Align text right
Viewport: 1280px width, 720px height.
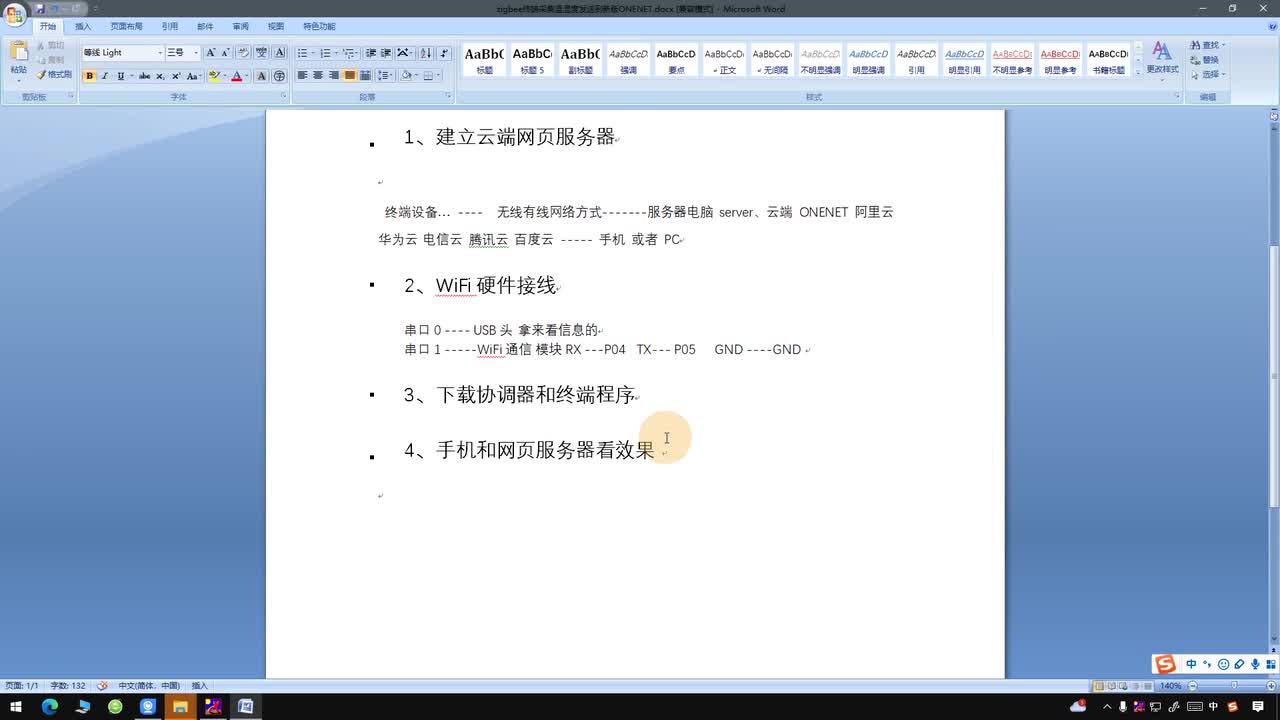coord(334,76)
